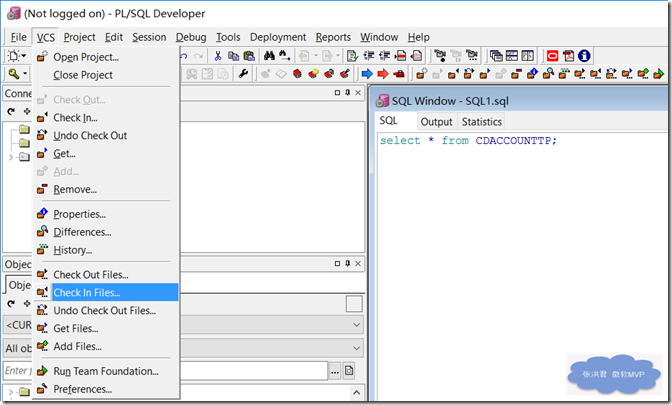Click VCS Properties toolbar icon with blue diamond
Viewport: 672px width, 405px height.
pos(532,74)
